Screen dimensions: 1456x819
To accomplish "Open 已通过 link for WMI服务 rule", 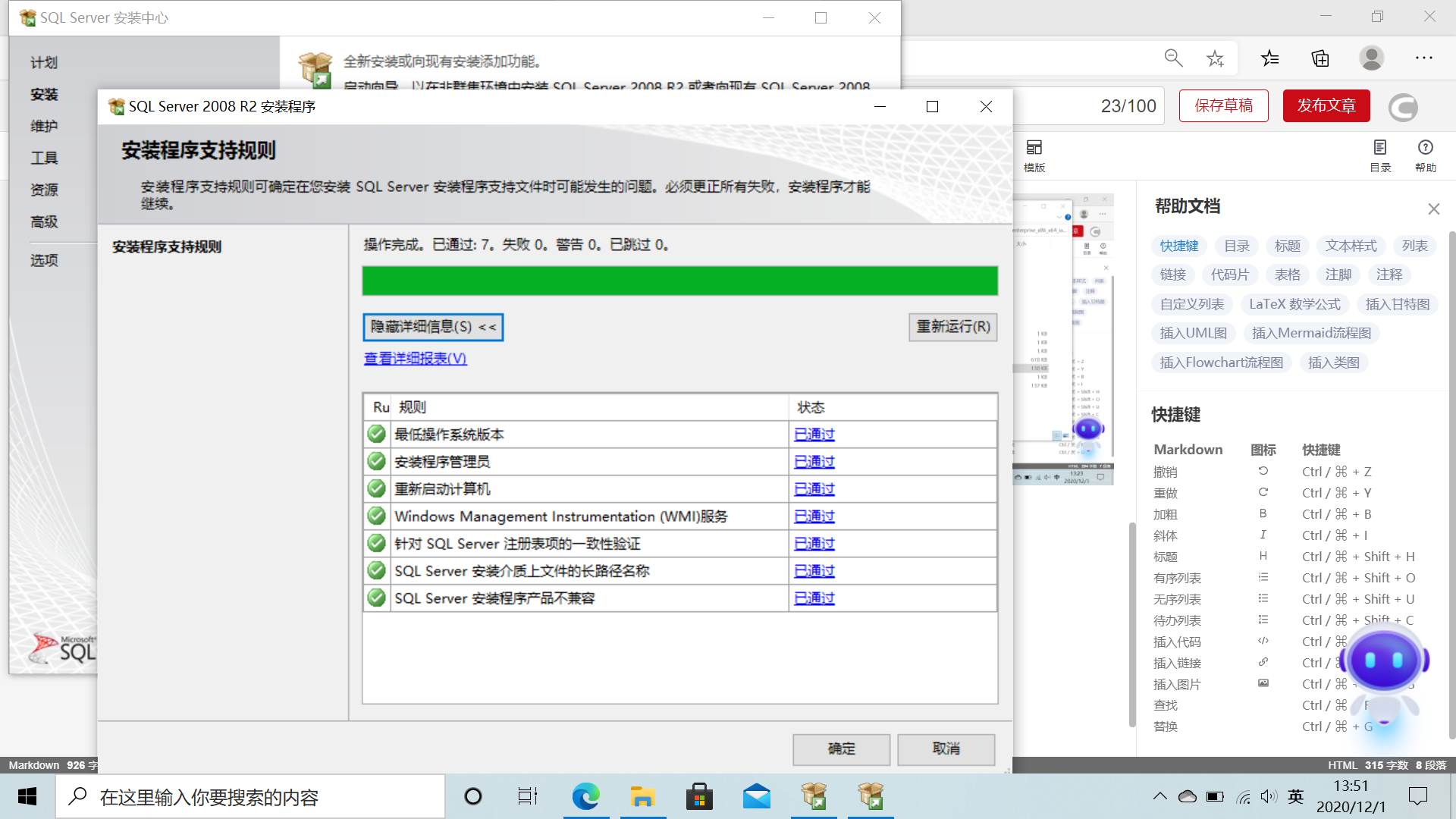I will [x=814, y=516].
